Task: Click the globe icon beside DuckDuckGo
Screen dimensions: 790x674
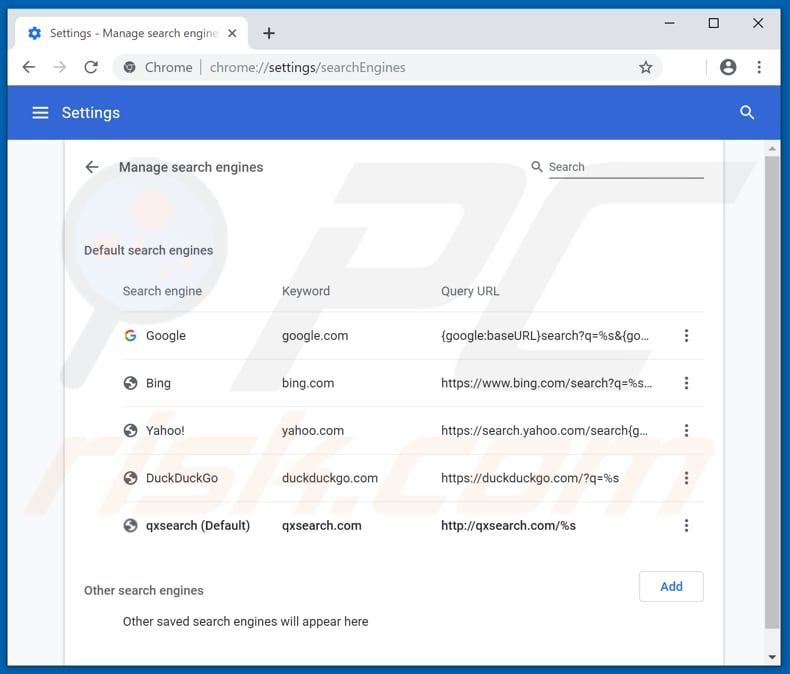Action: point(130,478)
